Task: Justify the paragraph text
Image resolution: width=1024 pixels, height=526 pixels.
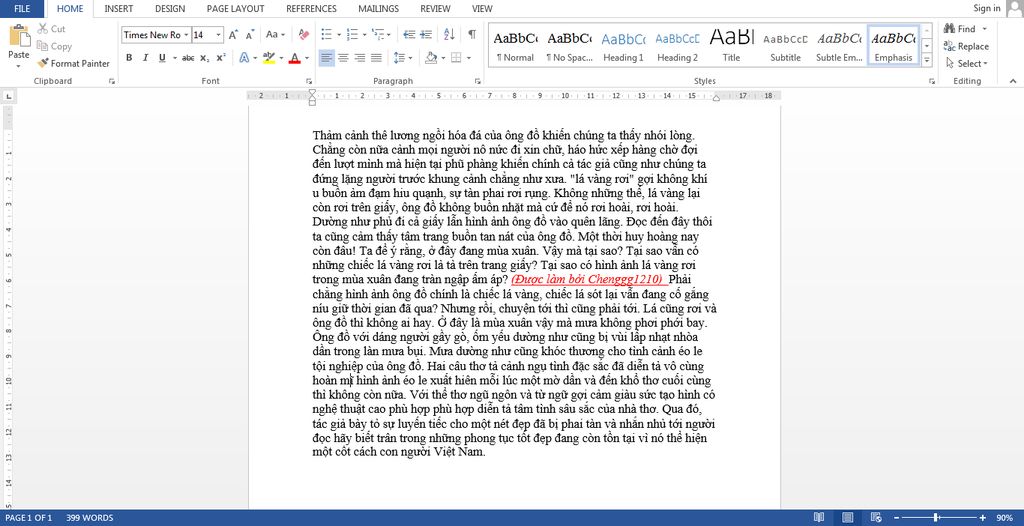Action: point(376,58)
